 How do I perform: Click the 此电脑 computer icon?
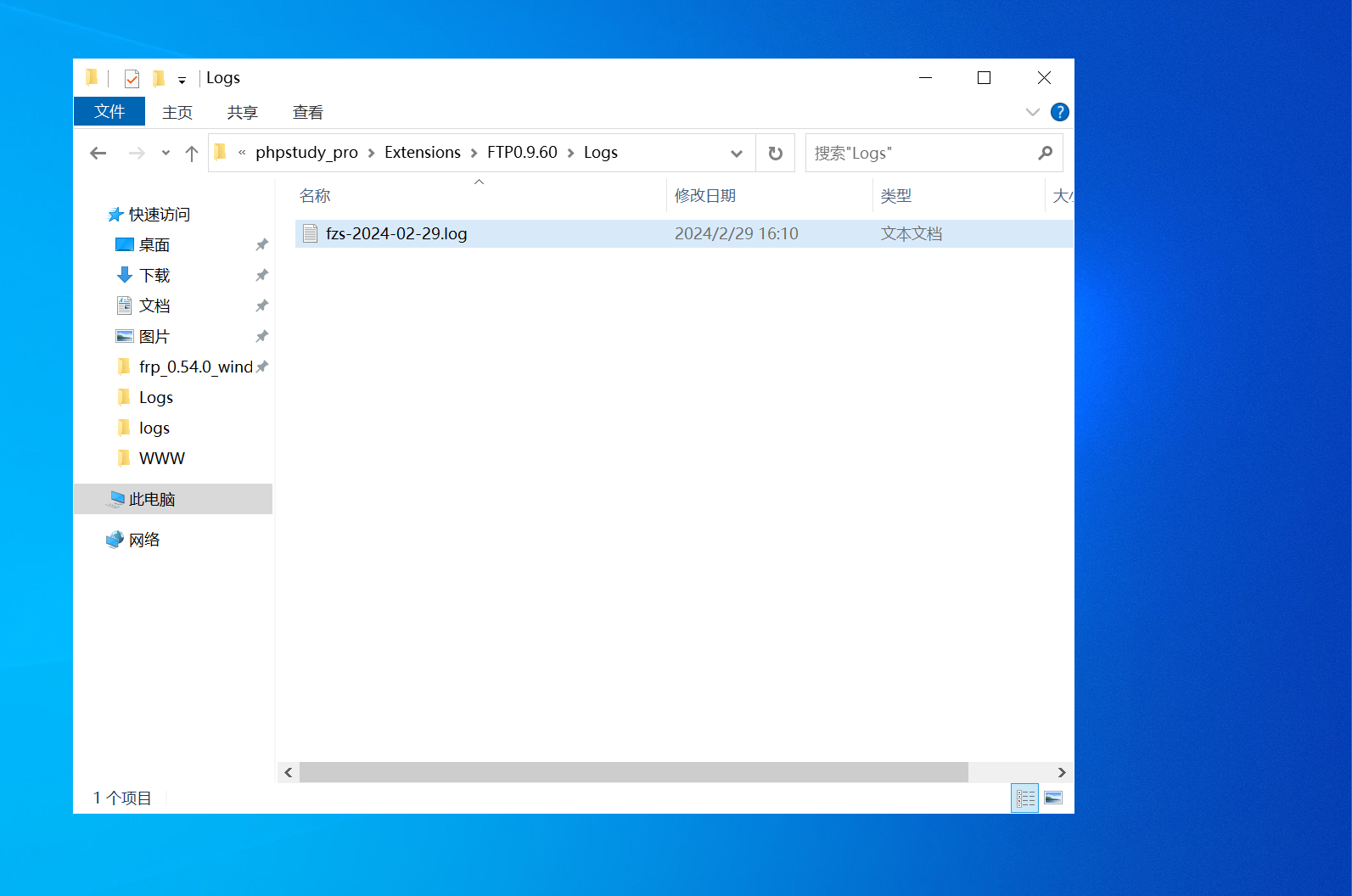(x=115, y=499)
